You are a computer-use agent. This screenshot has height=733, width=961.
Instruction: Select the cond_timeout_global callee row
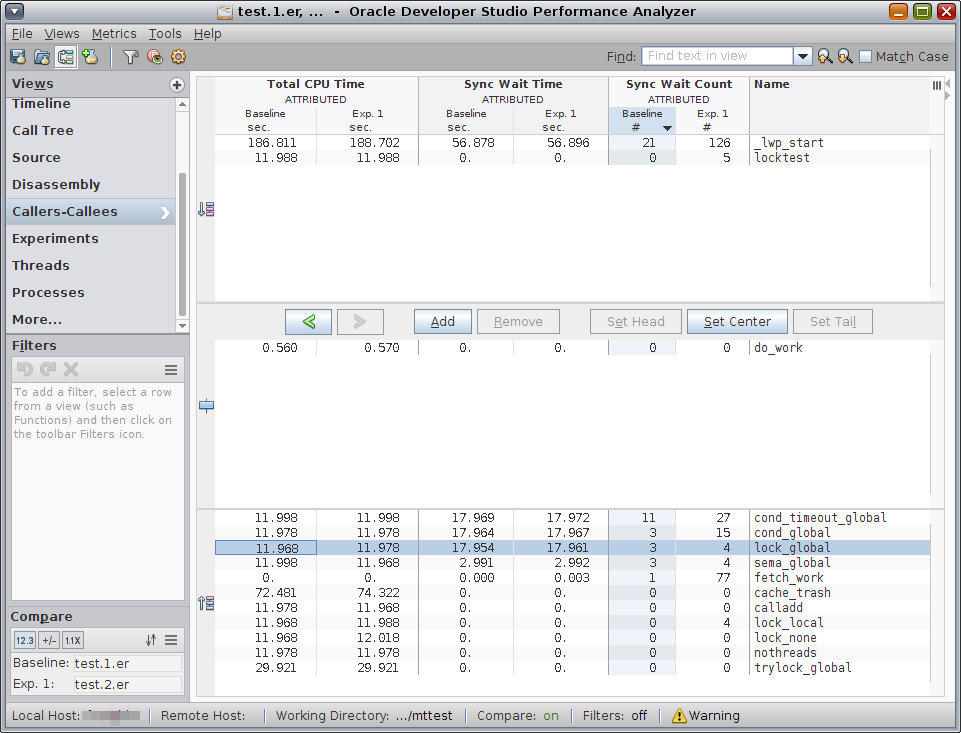click(572, 518)
